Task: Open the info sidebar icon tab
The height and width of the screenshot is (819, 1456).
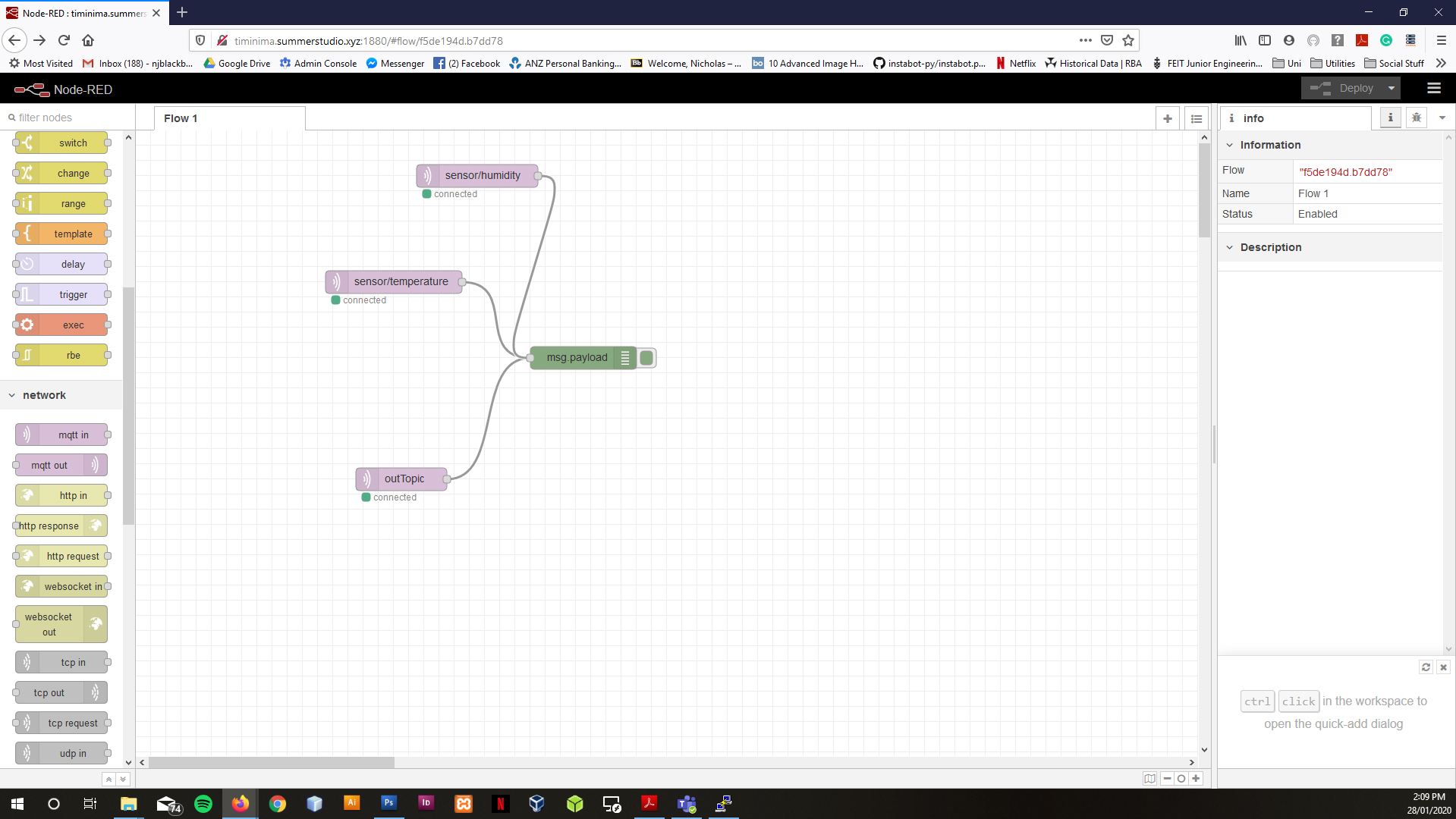Action: (1390, 118)
